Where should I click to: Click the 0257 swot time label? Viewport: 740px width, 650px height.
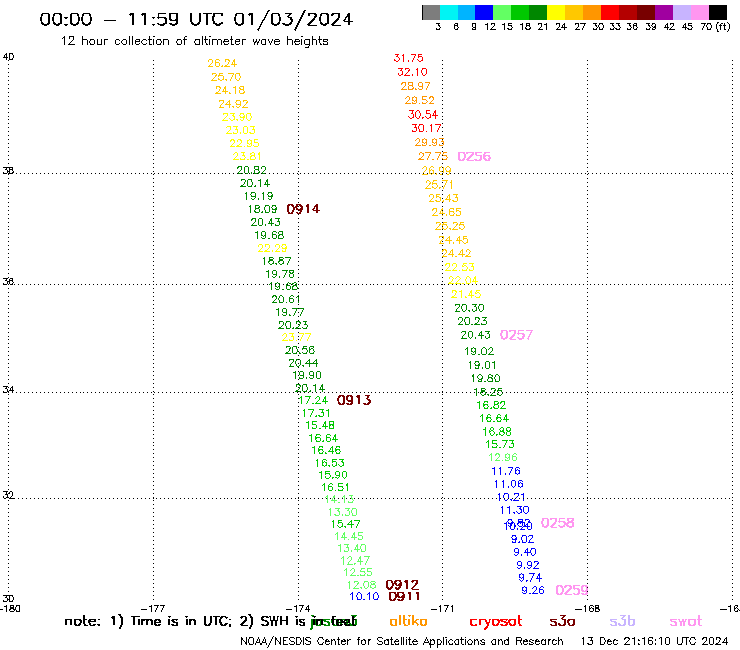[x=516, y=335]
